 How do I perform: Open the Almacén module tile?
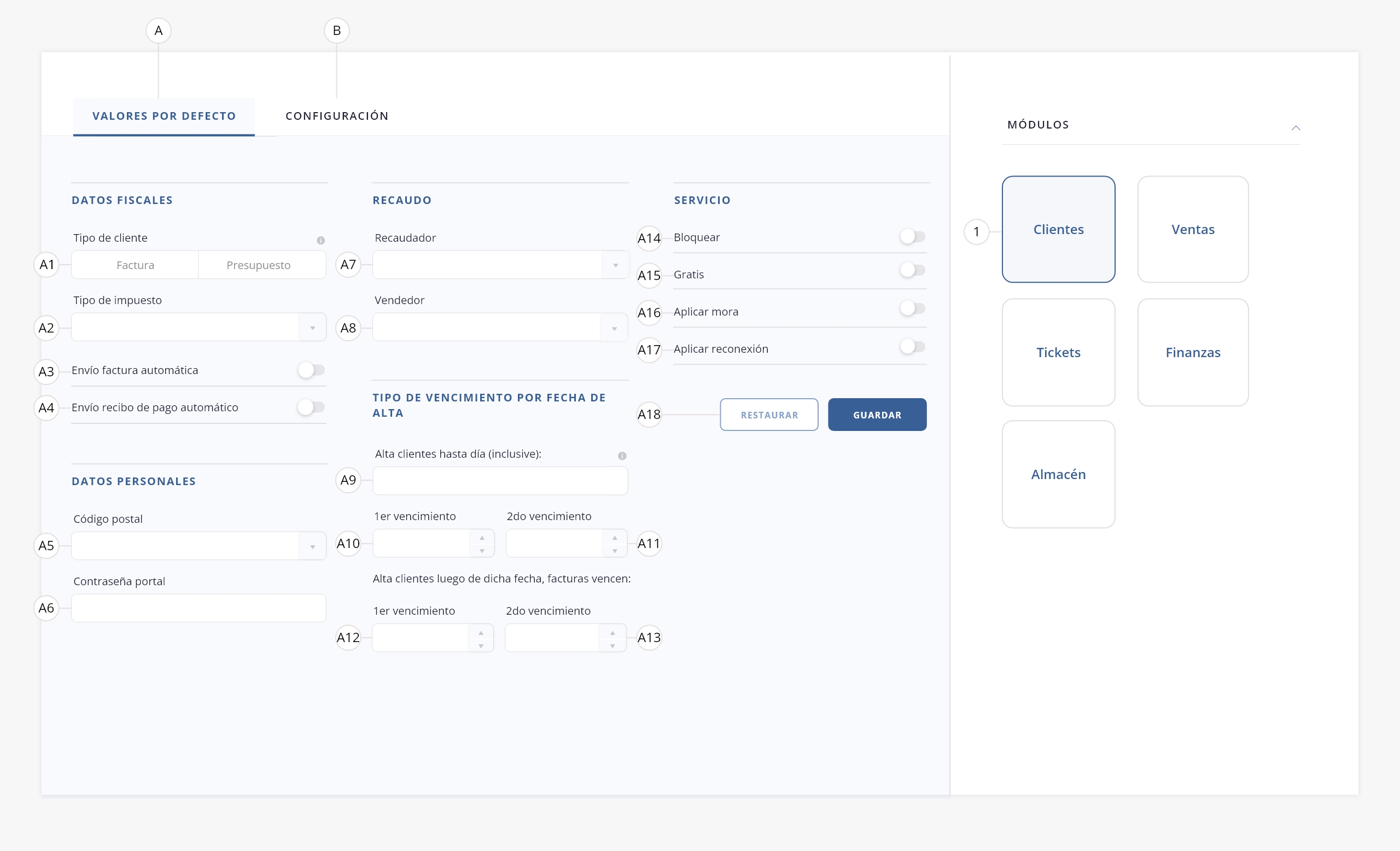click(x=1058, y=474)
